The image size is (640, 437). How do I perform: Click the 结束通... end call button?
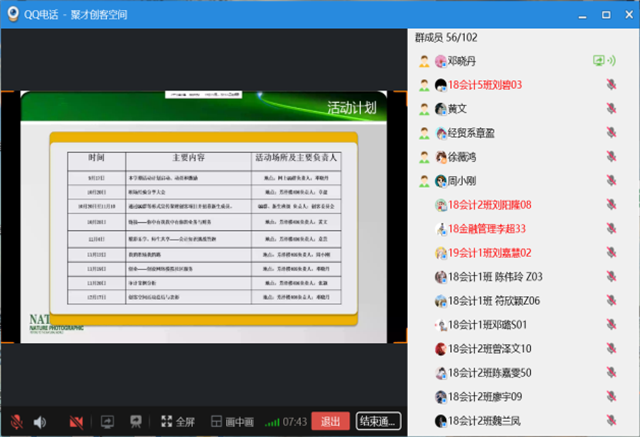tap(379, 421)
